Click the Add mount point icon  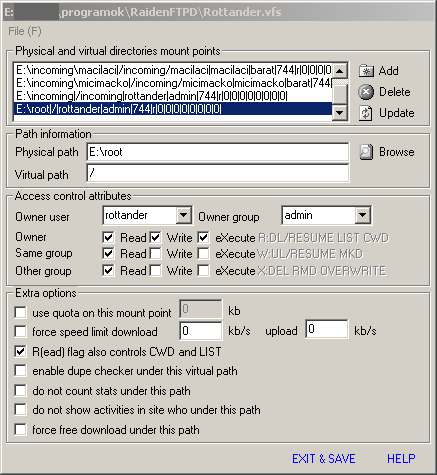coord(366,71)
